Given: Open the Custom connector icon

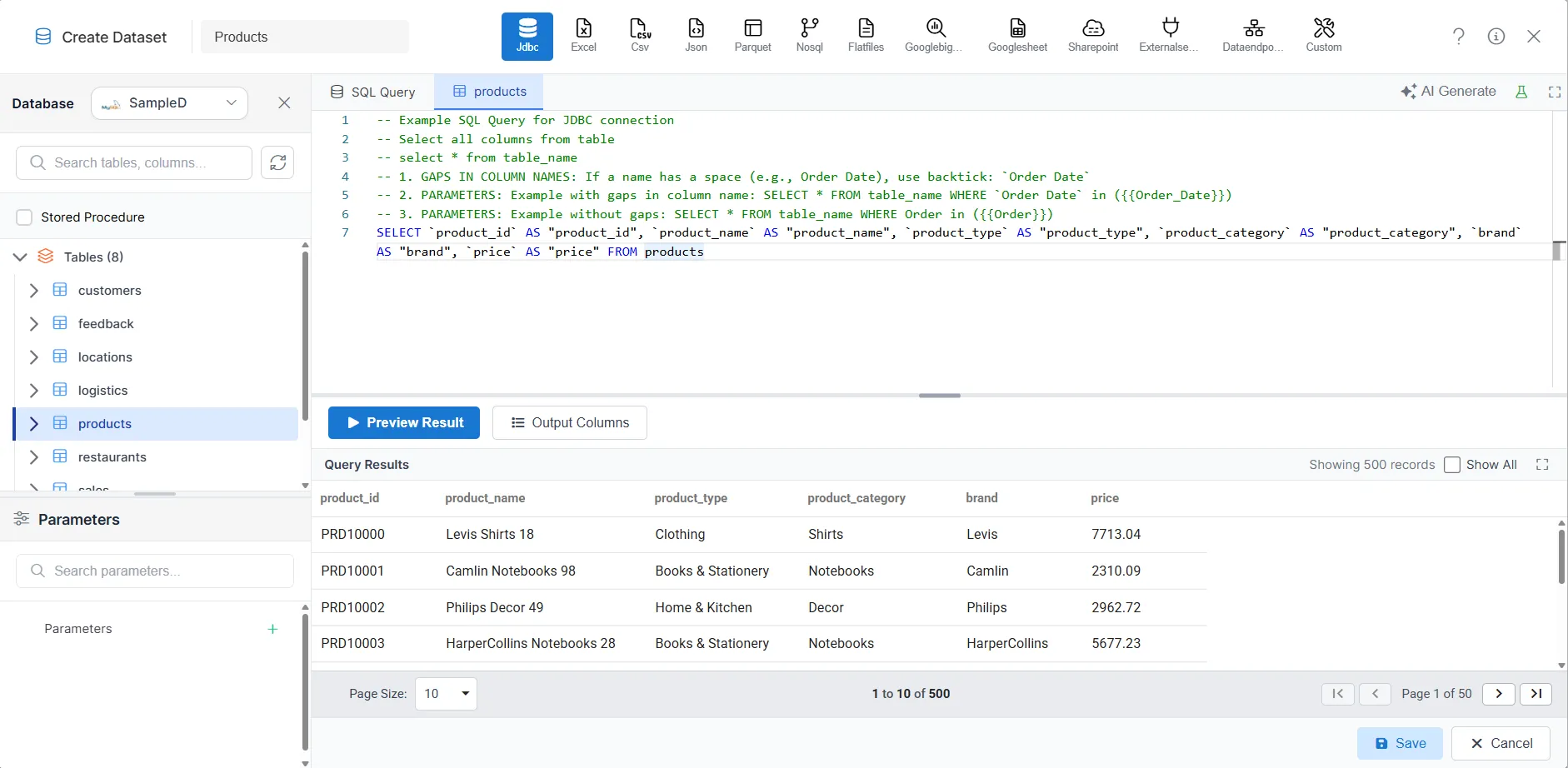Looking at the screenshot, I should pyautogui.click(x=1323, y=33).
